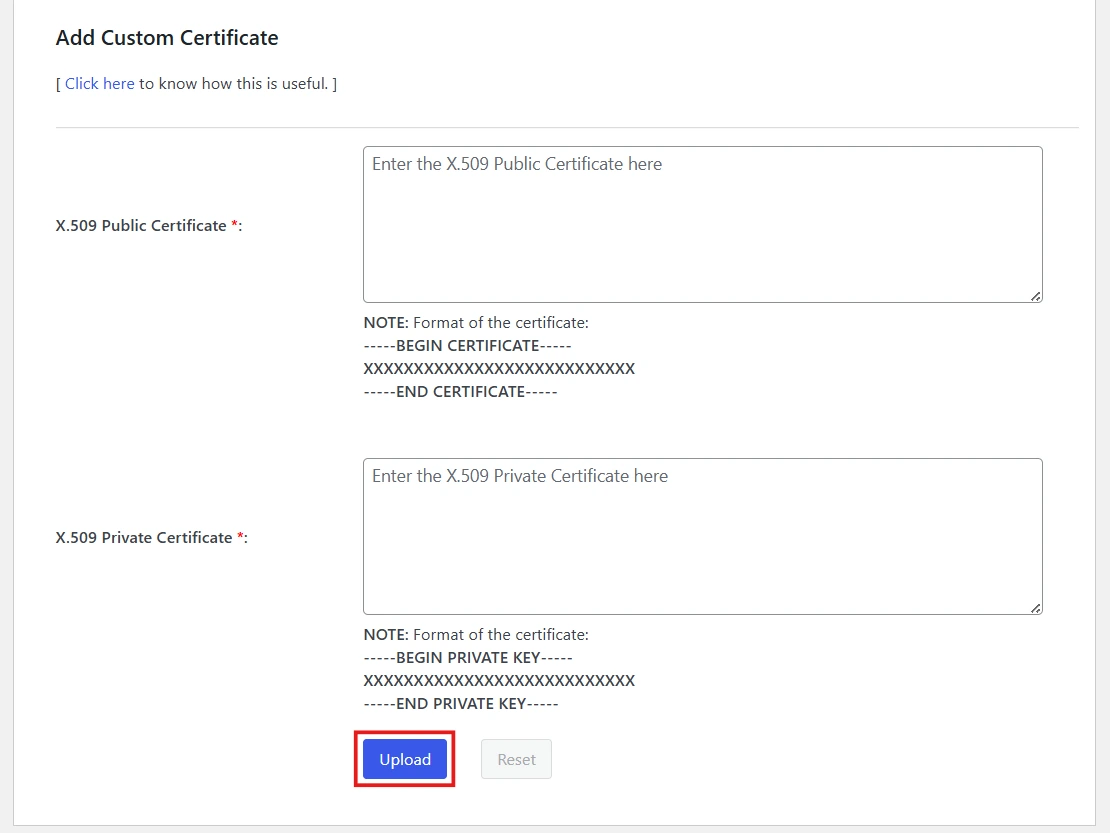
Task: Click the END PRIVATE KEY line
Action: [x=460, y=703]
